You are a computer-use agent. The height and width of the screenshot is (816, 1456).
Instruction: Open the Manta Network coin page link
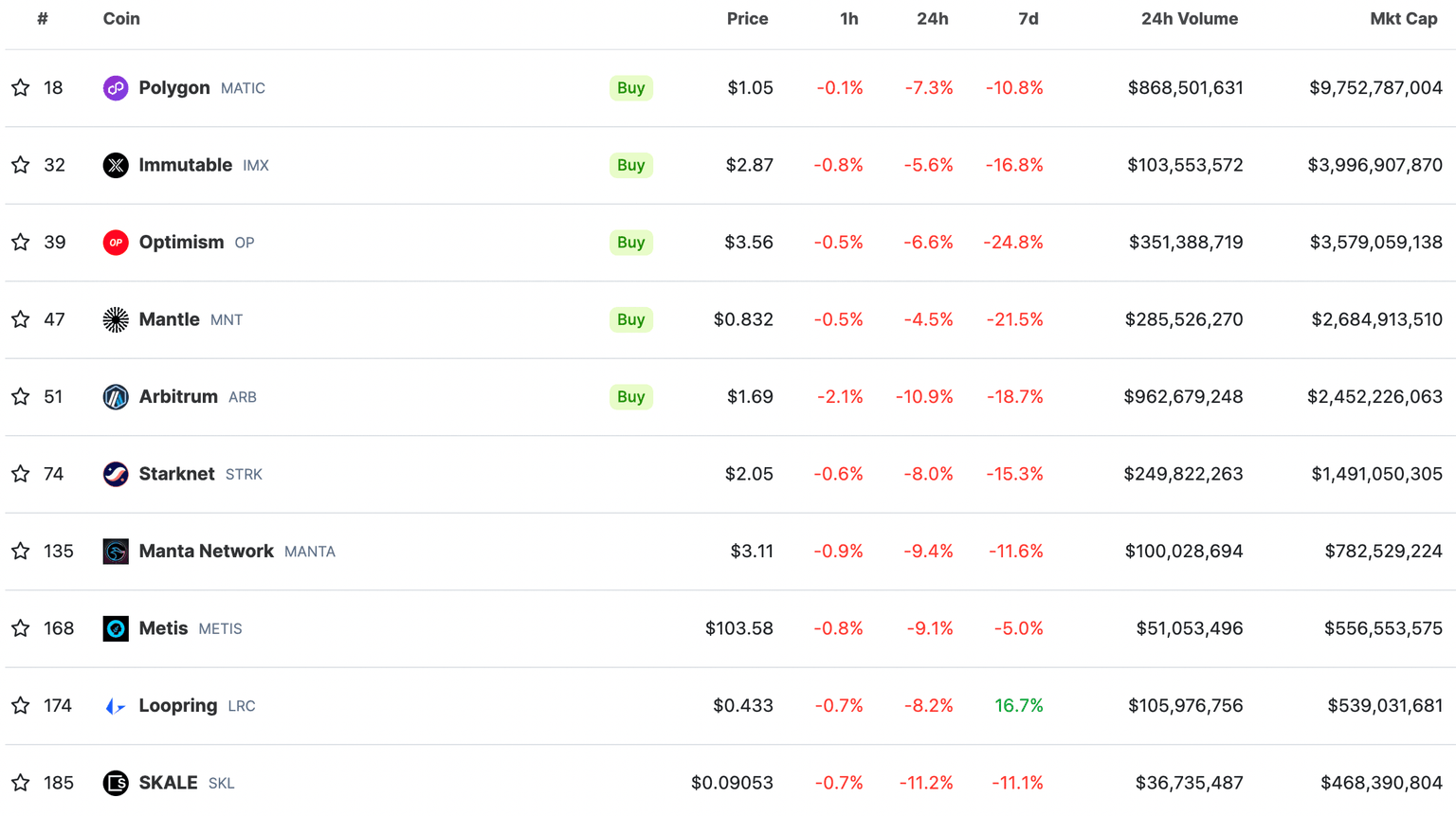(x=207, y=552)
